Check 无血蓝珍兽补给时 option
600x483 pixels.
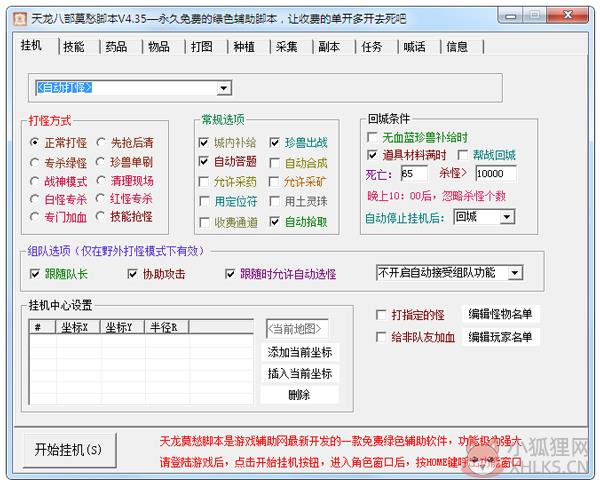[x=372, y=137]
